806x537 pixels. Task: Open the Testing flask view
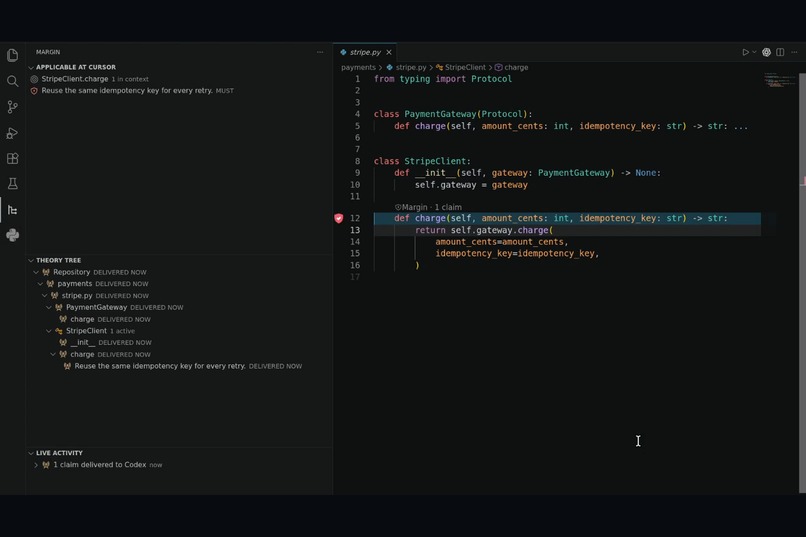coord(12,183)
